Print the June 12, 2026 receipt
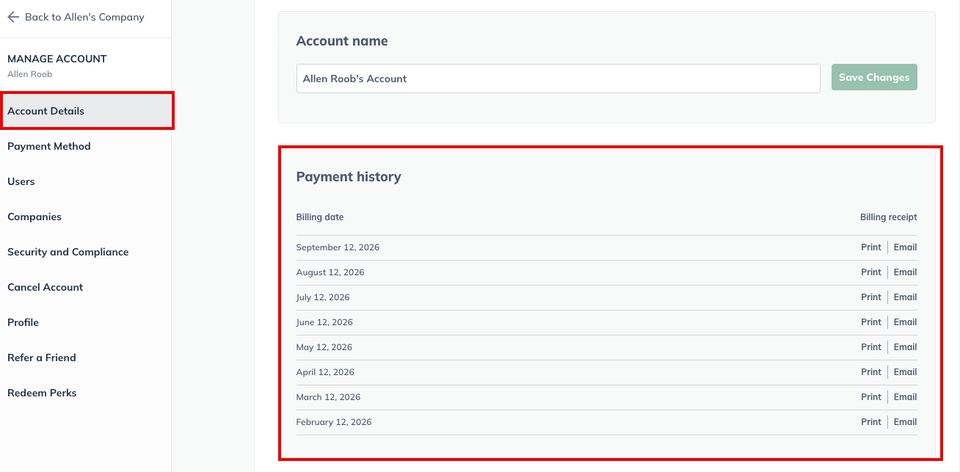 pos(871,322)
